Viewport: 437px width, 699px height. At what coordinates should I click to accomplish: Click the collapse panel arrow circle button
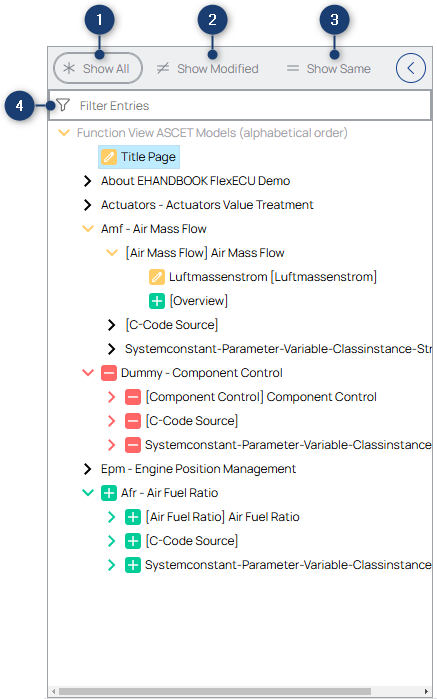411,68
